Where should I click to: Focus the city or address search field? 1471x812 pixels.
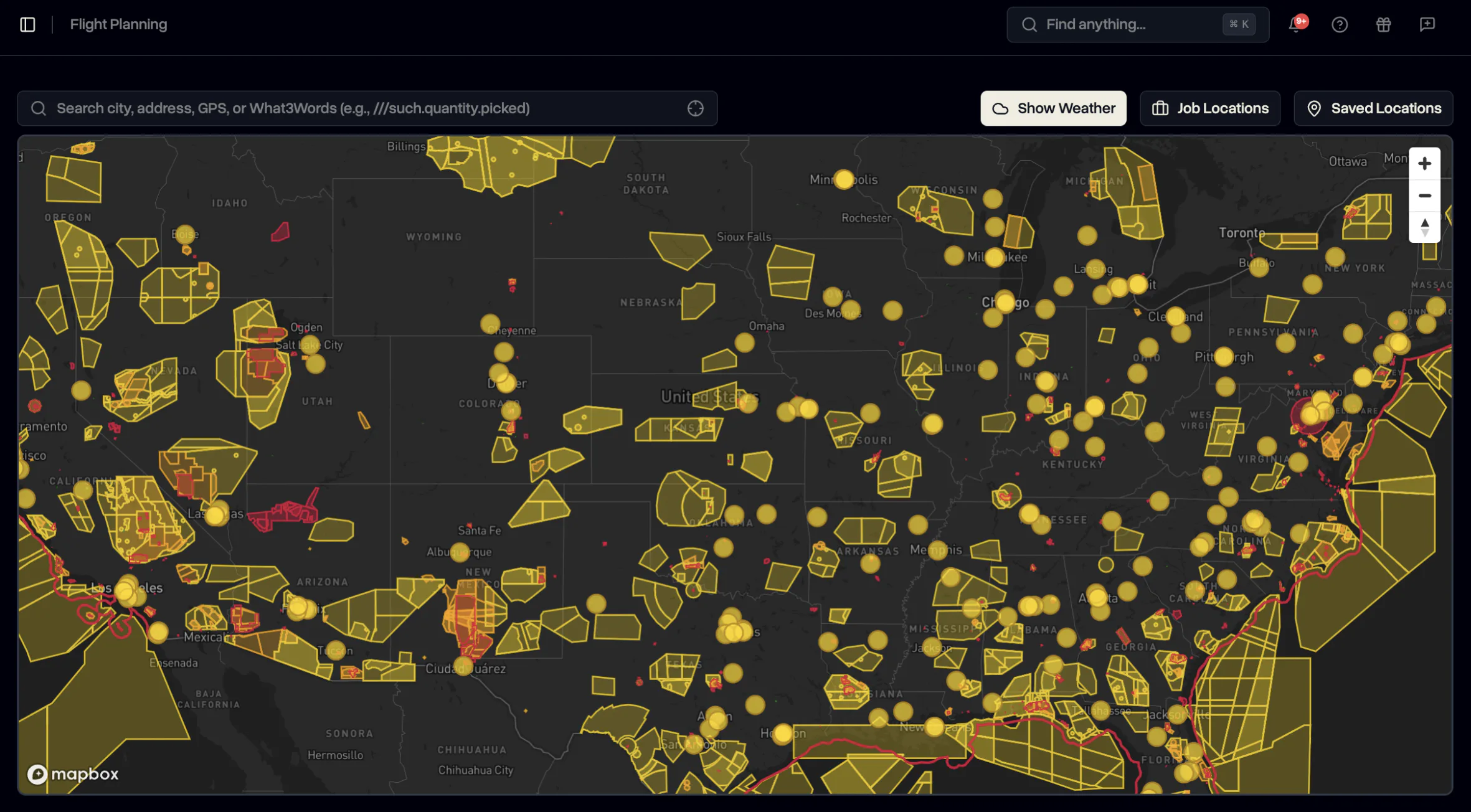coord(367,108)
